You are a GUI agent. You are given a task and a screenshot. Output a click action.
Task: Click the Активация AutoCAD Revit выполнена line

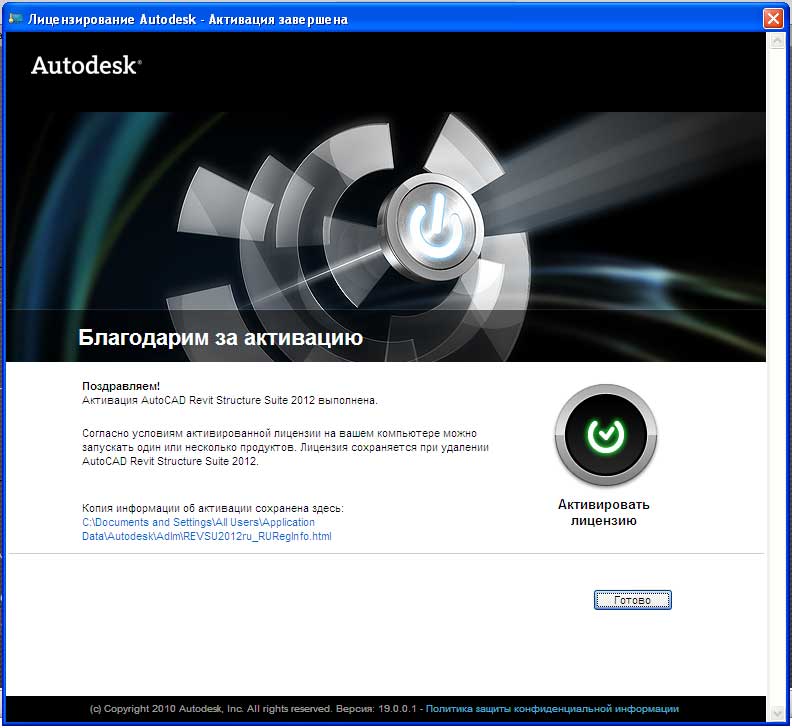point(229,399)
